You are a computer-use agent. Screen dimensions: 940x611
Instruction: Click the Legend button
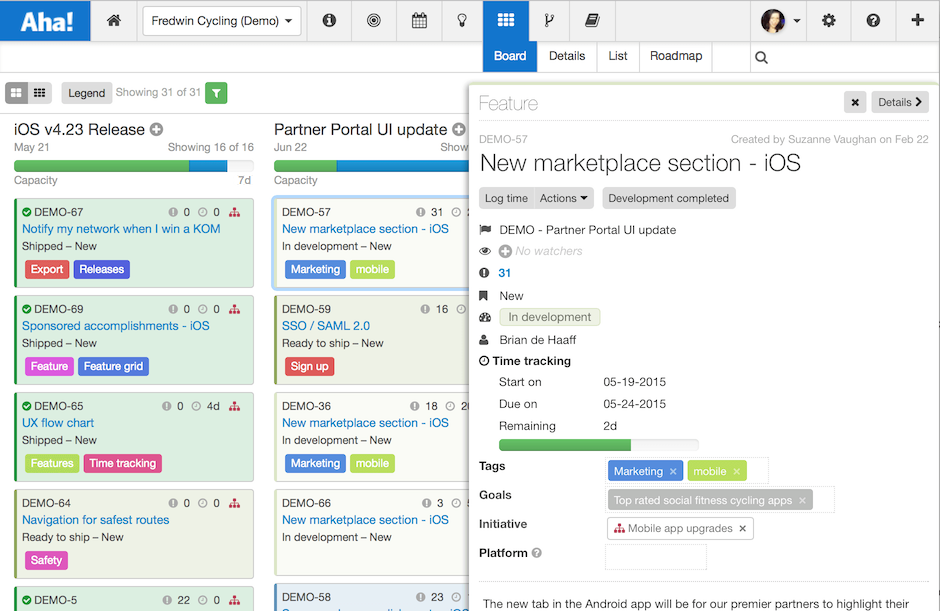[x=86, y=93]
